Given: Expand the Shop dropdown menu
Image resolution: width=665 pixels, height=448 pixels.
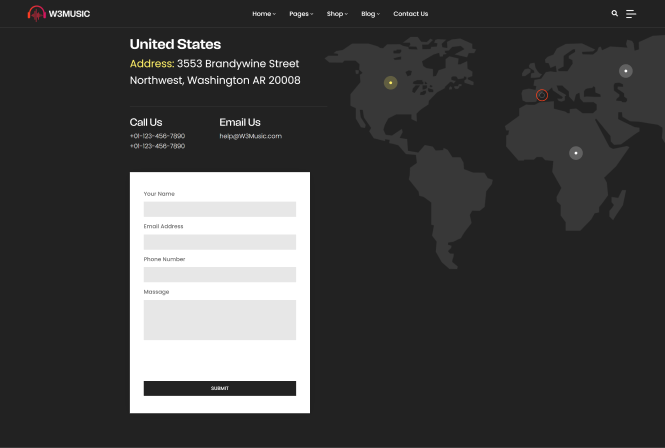Looking at the screenshot, I should 337,14.
